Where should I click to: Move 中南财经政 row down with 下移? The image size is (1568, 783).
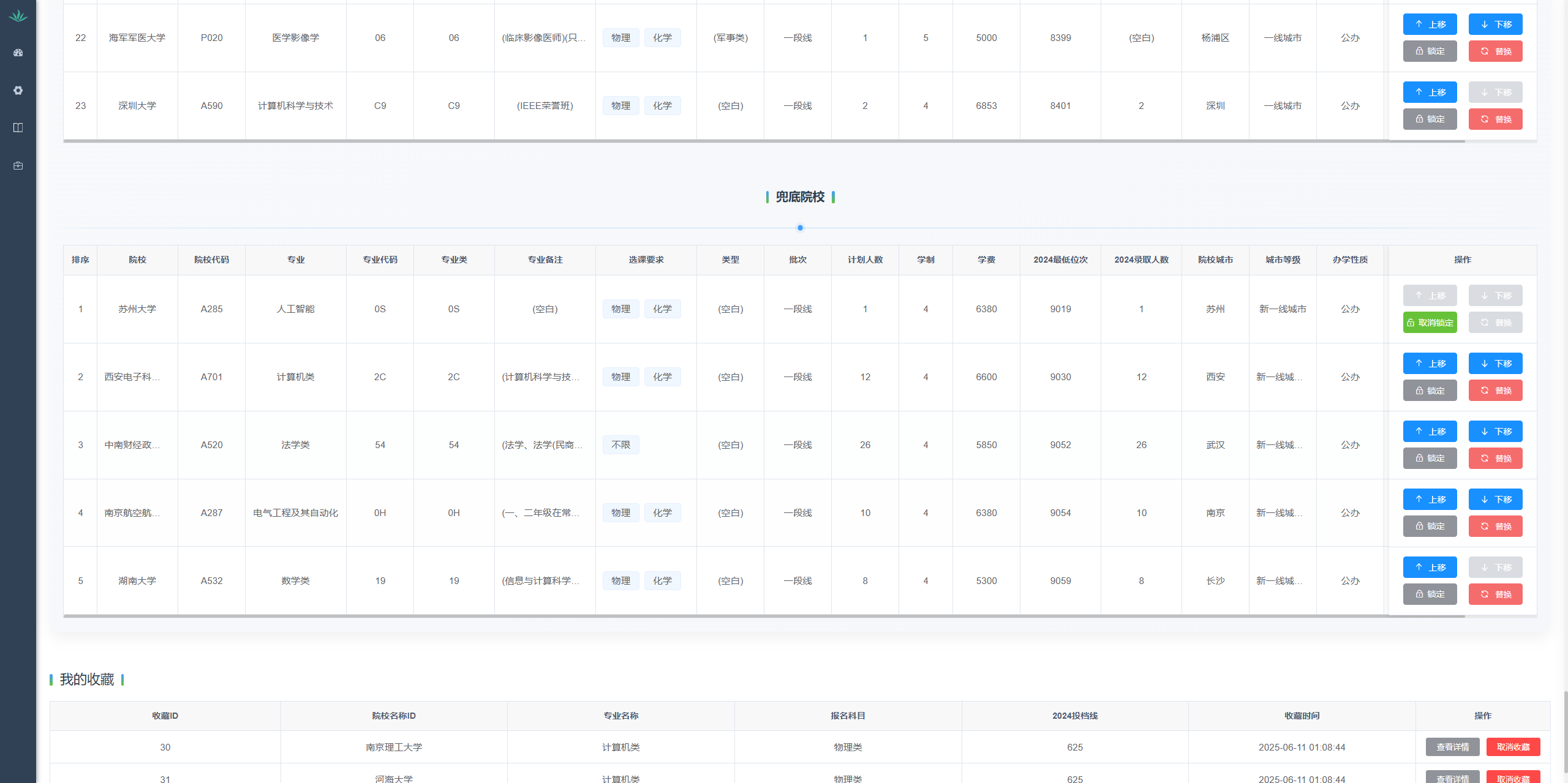pos(1495,432)
